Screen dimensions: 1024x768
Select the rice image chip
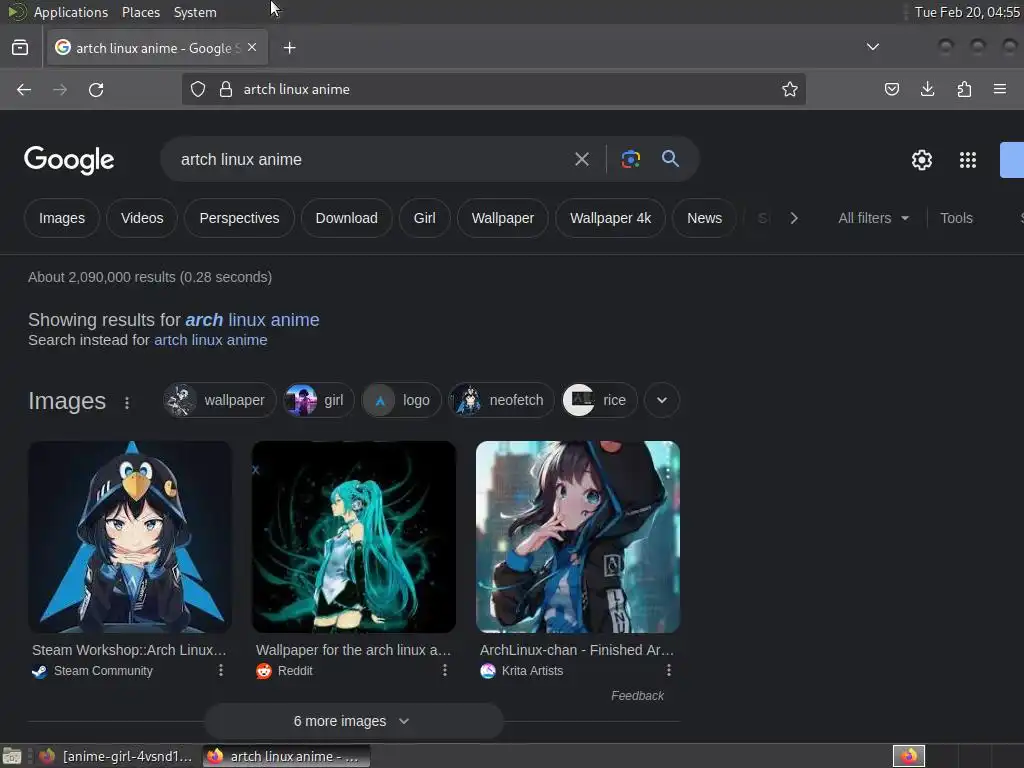(x=600, y=400)
